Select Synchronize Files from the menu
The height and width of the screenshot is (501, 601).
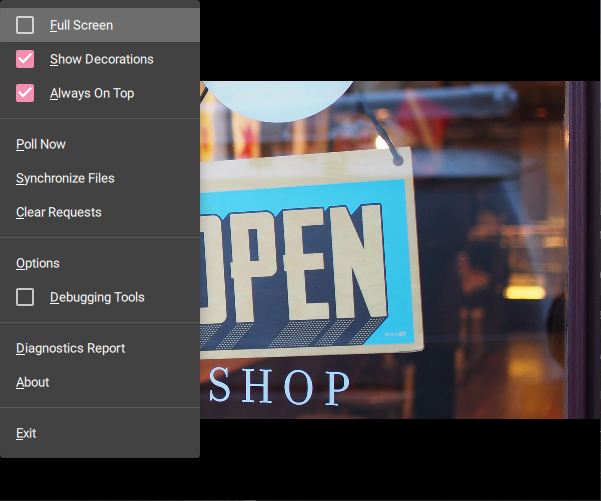pyautogui.click(x=65, y=178)
